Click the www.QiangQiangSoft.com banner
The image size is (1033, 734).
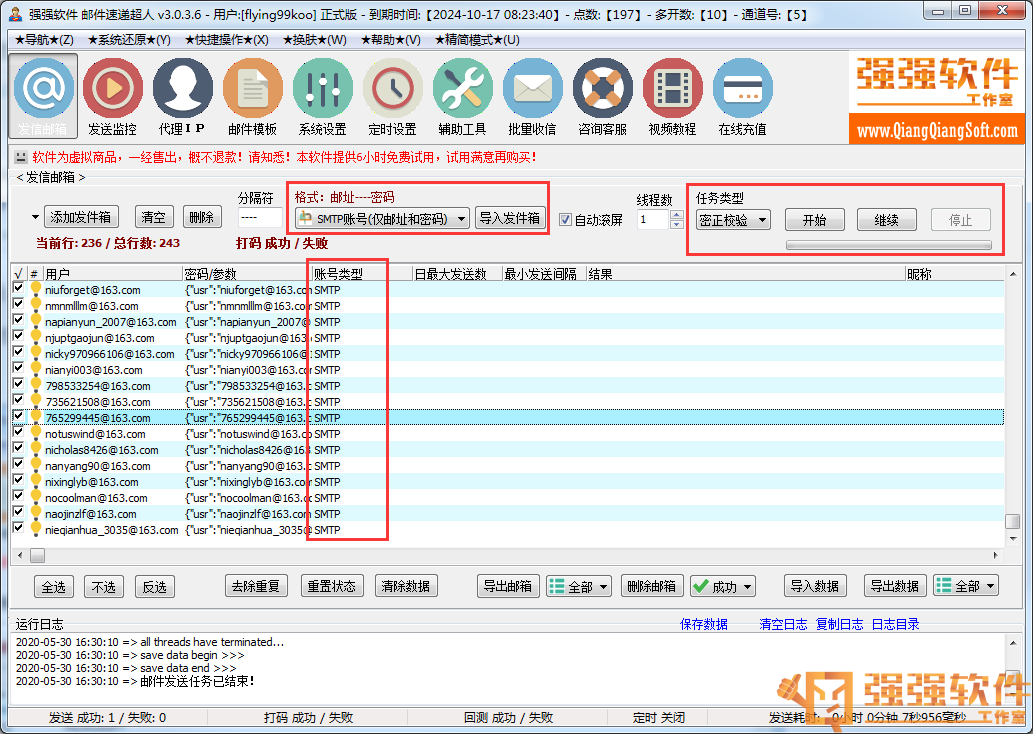(937, 130)
